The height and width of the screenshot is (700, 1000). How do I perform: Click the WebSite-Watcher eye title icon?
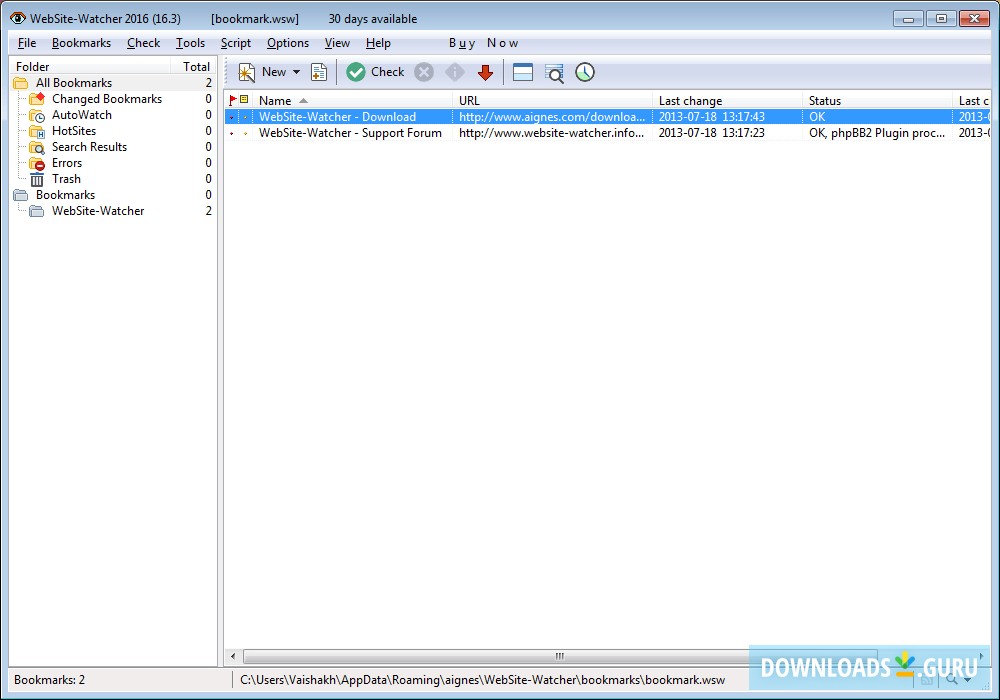(17, 18)
